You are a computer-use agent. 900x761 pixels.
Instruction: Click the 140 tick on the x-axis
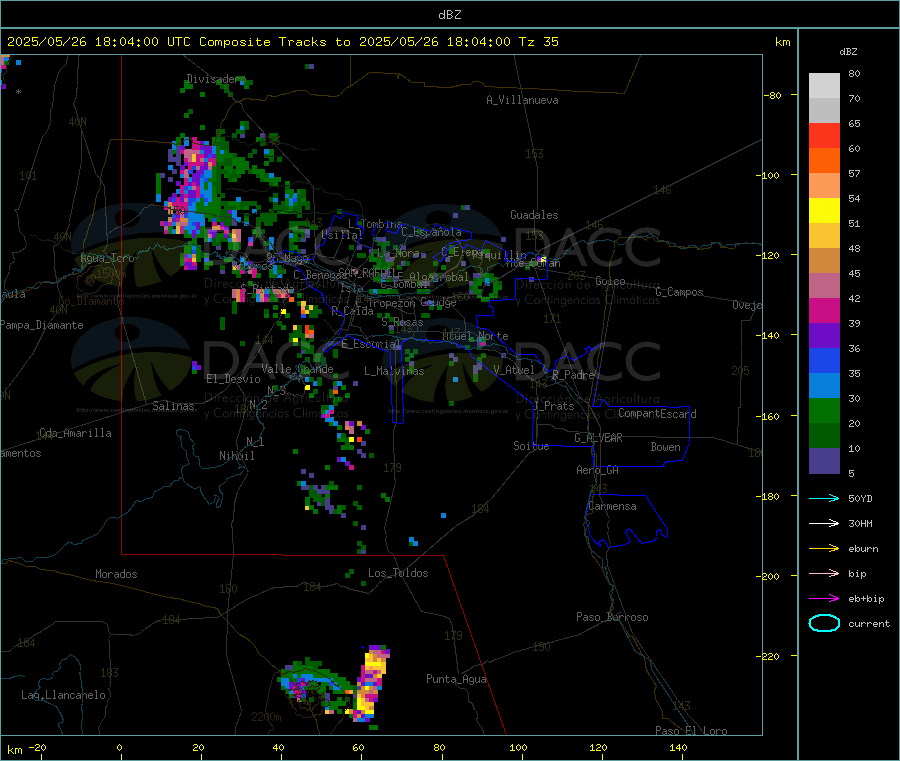pyautogui.click(x=678, y=747)
